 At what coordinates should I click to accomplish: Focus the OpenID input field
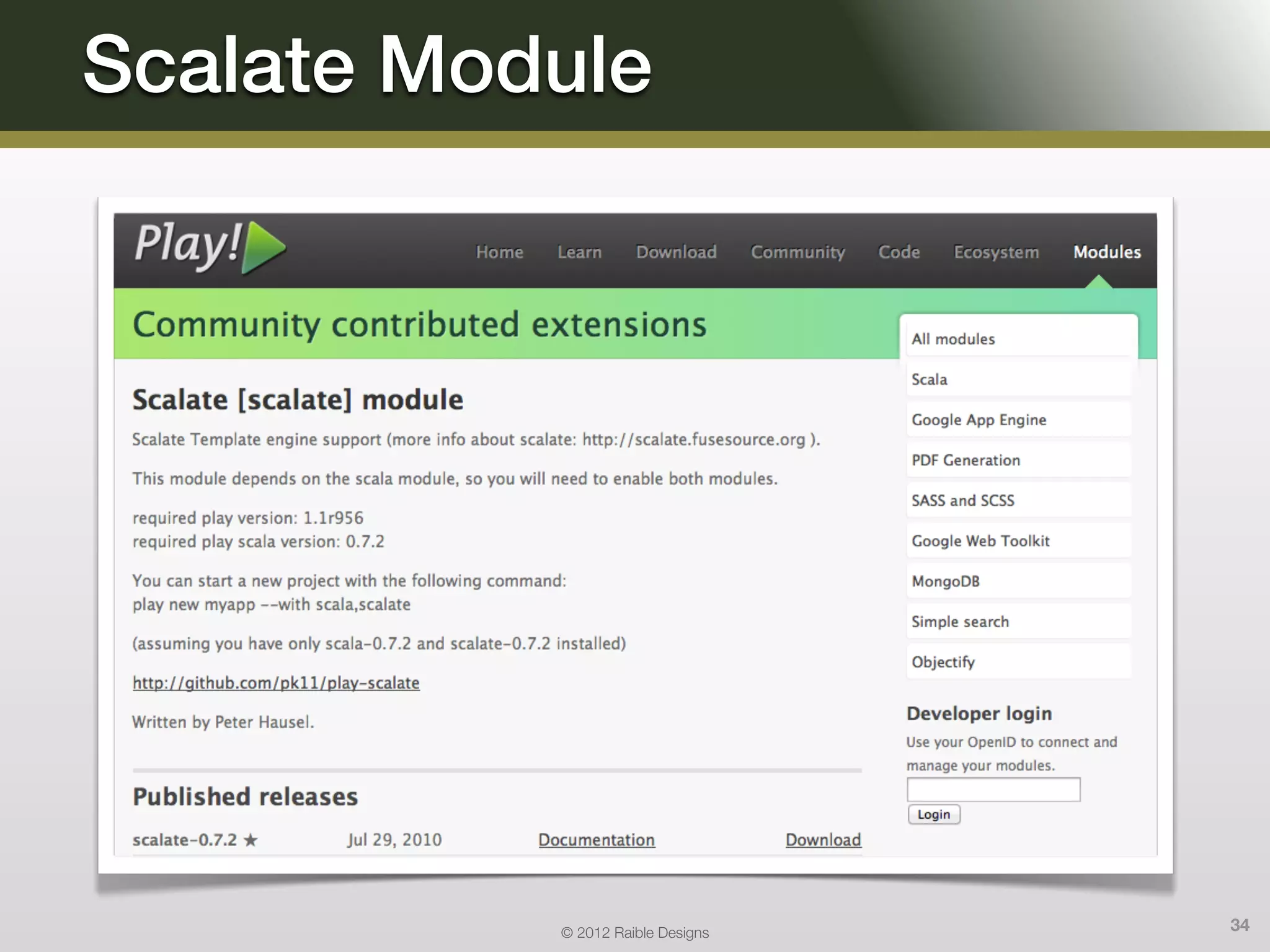coord(993,790)
